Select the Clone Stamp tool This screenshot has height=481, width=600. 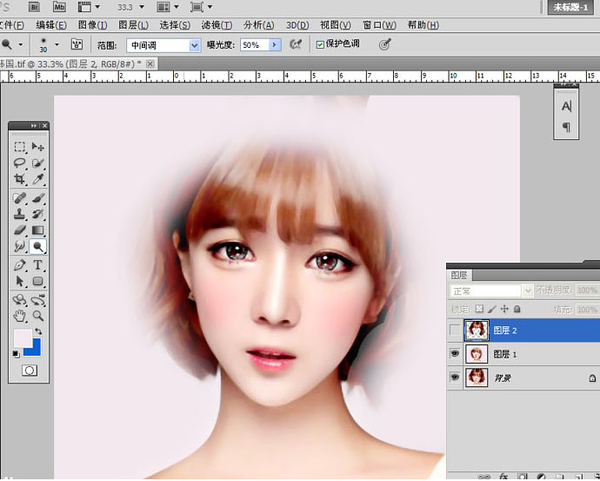(20, 213)
